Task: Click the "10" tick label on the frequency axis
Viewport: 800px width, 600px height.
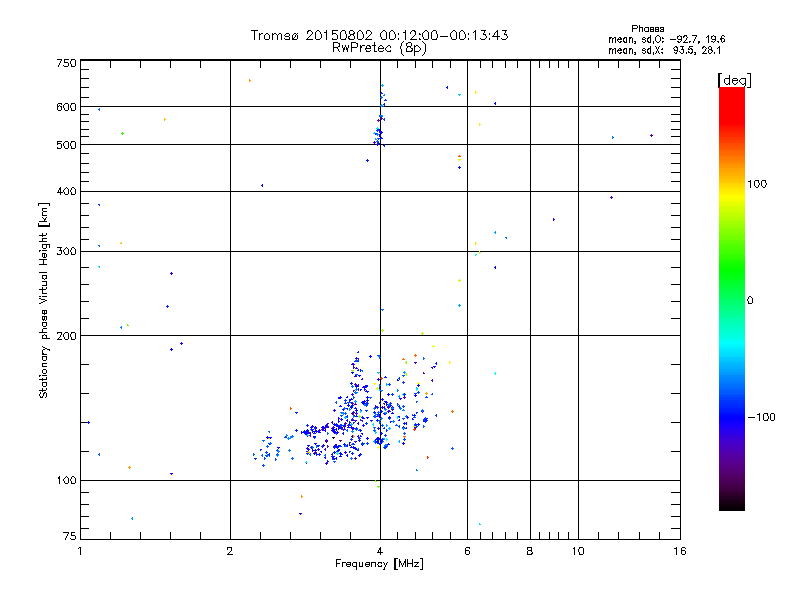Action: tap(578, 551)
